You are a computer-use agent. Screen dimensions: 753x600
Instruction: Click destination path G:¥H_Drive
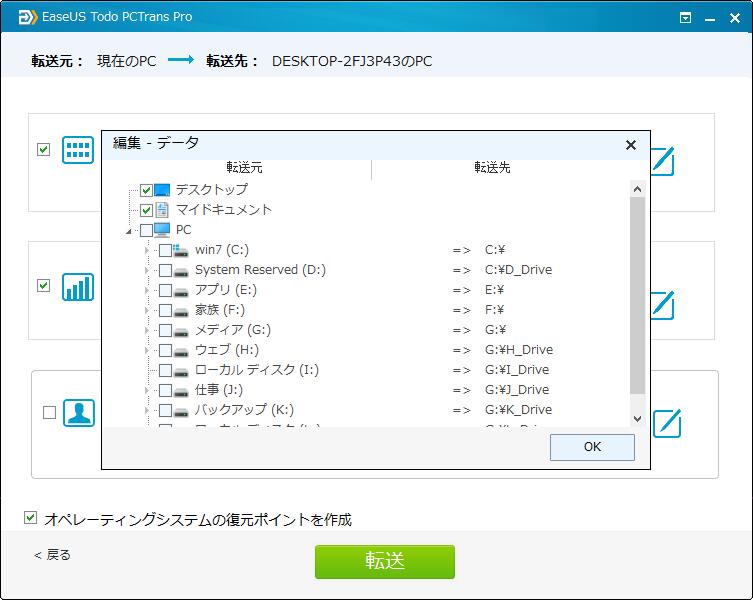pyautogui.click(x=519, y=350)
